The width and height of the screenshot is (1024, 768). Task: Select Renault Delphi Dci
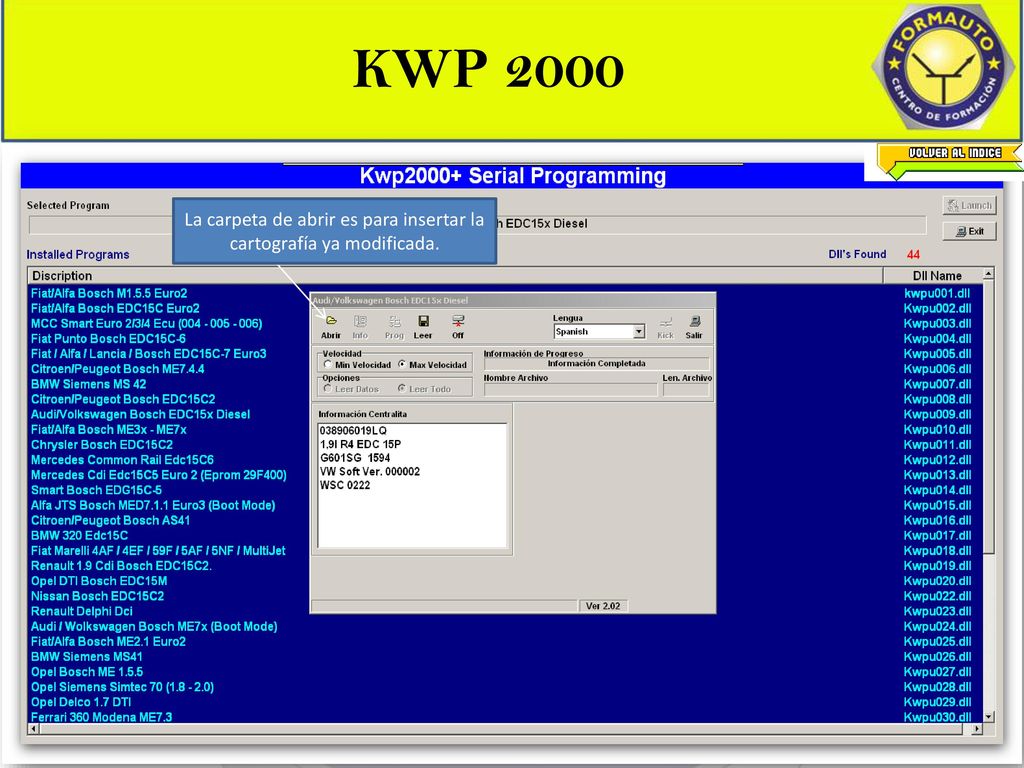(82, 611)
